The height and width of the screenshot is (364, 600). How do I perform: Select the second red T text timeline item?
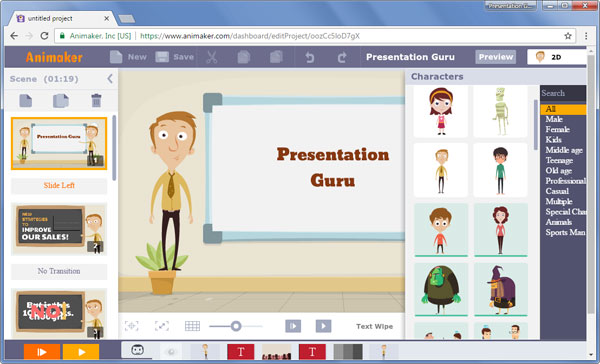[312, 352]
